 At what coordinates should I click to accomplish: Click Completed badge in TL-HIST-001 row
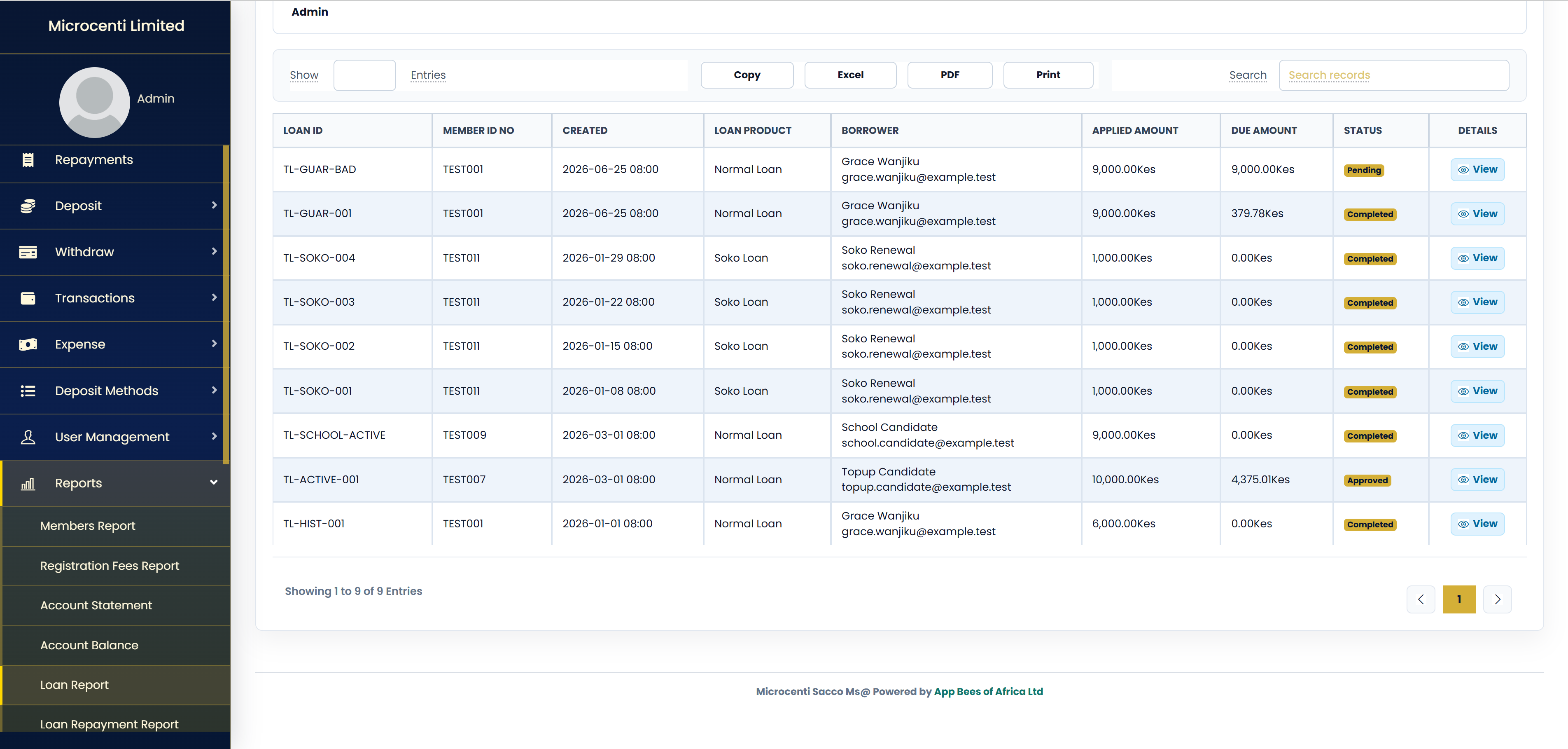(1370, 524)
